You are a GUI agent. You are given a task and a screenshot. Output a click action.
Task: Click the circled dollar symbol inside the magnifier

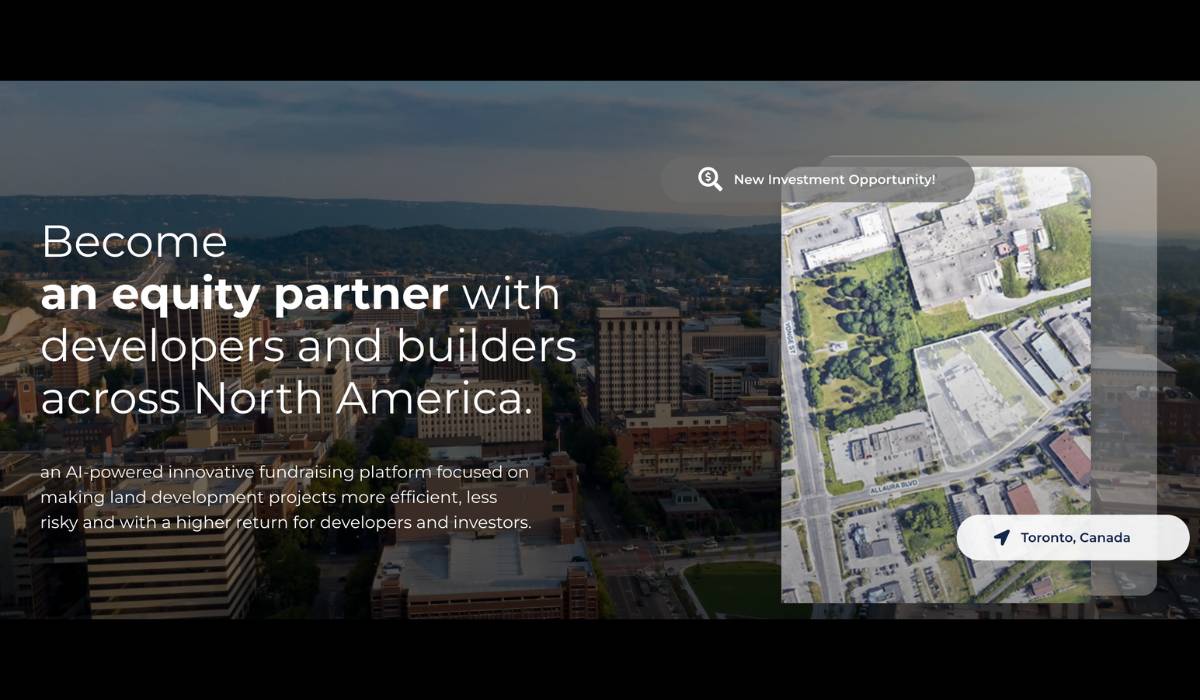pyautogui.click(x=709, y=179)
